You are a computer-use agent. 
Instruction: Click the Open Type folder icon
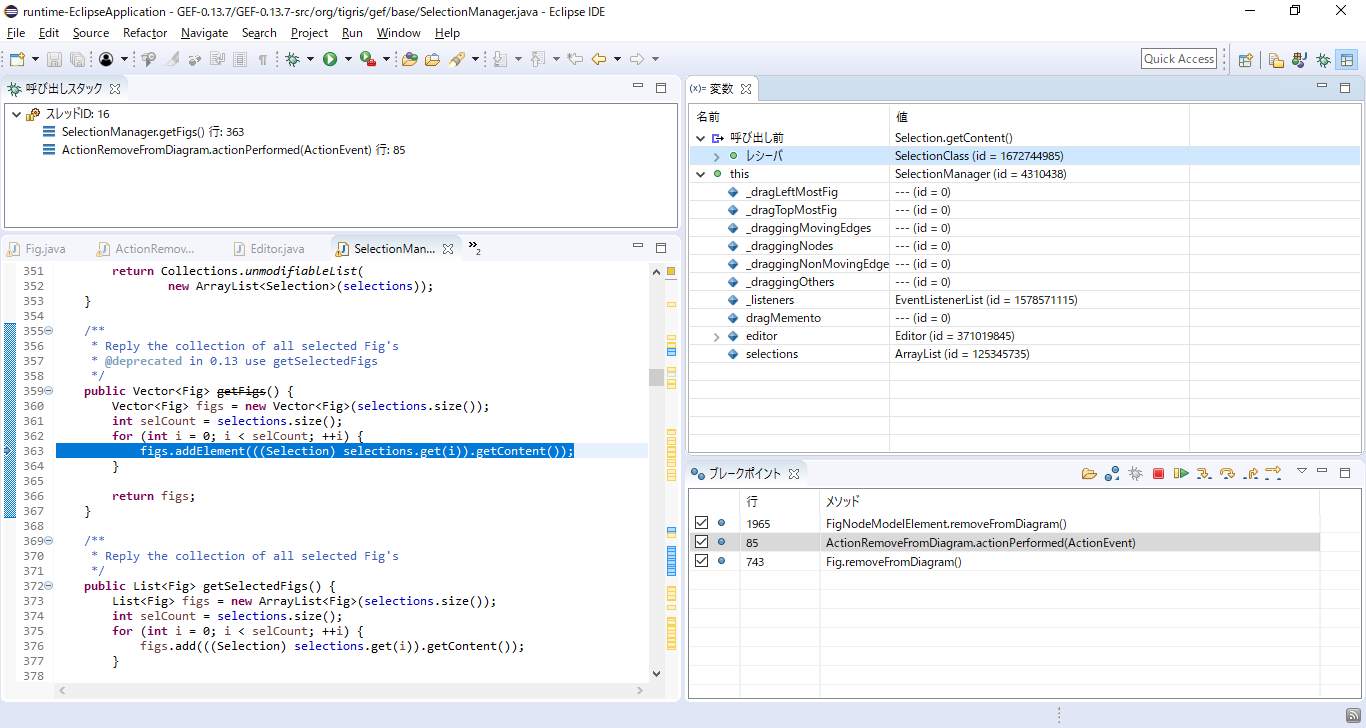[x=409, y=59]
